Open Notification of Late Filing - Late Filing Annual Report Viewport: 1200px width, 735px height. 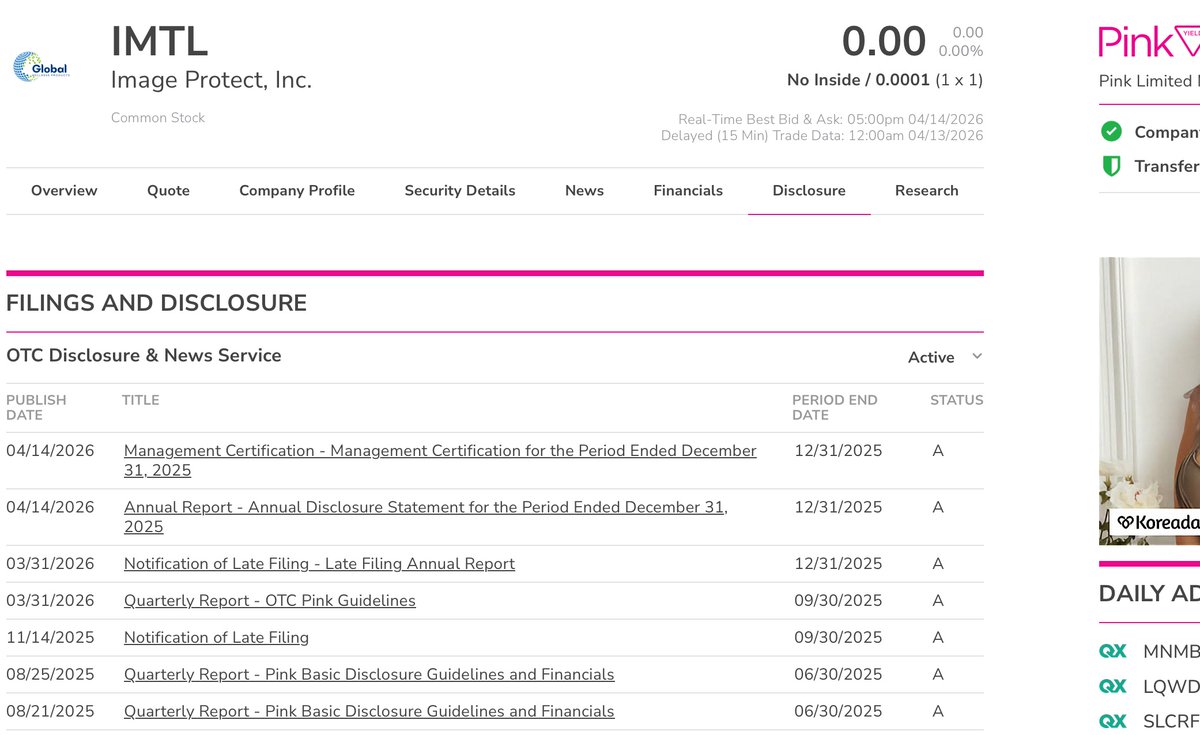tap(319, 564)
